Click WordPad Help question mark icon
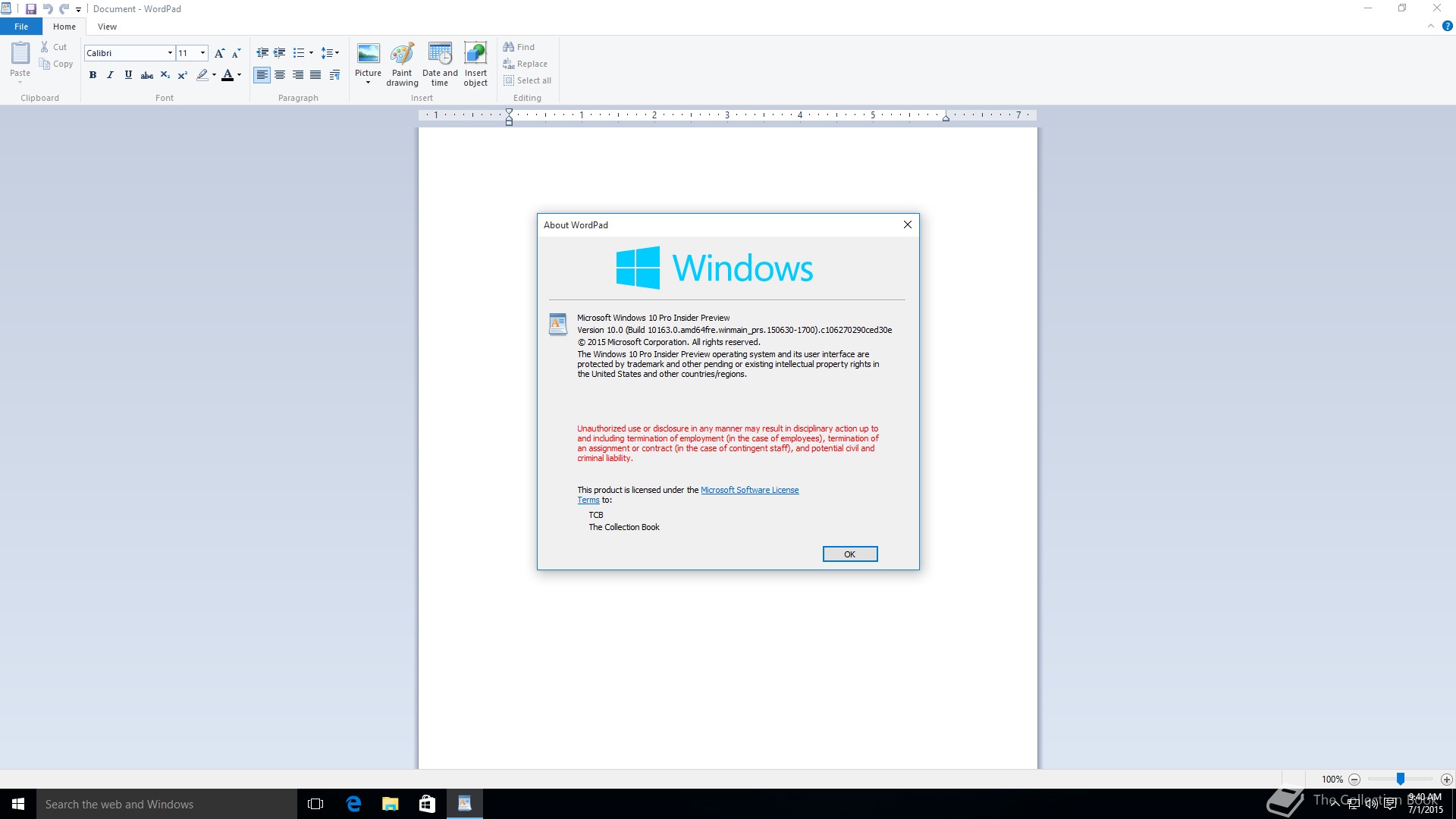 (1447, 26)
